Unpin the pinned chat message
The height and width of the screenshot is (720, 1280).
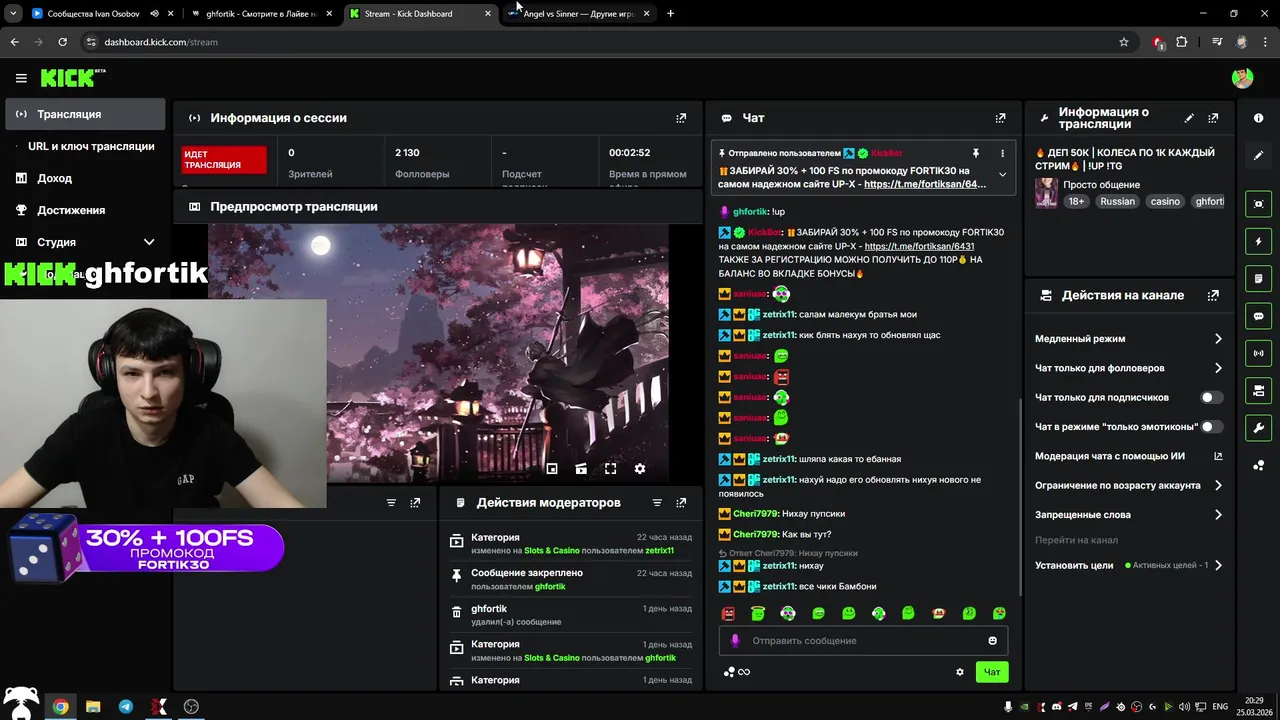point(976,153)
